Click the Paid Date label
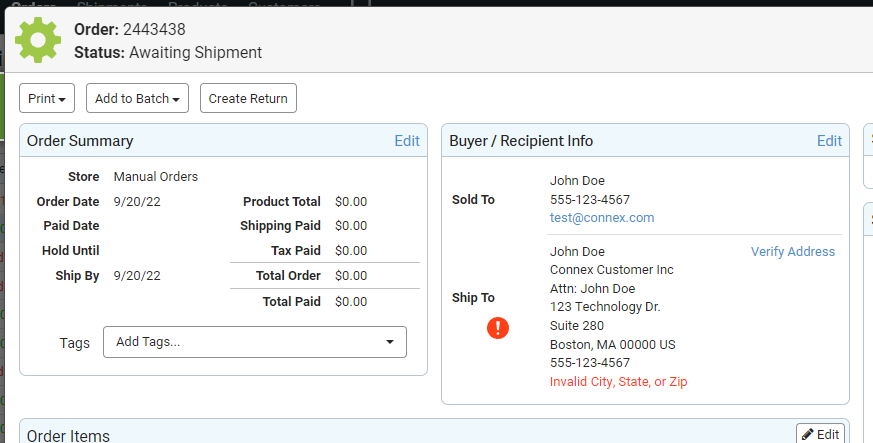The image size is (873, 443). (71, 225)
